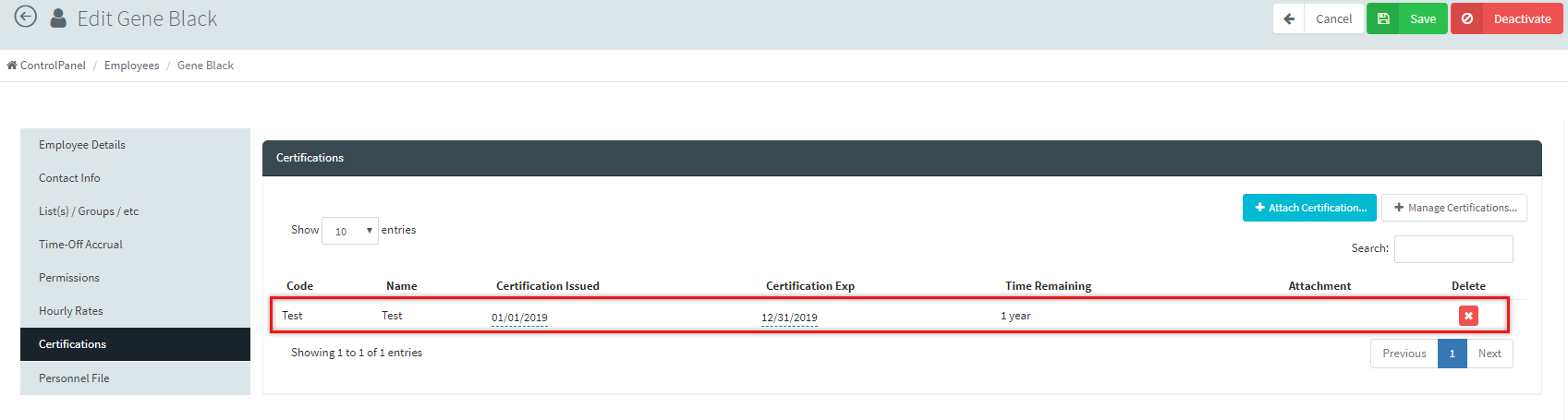Sort by Certification Issued column
The width and height of the screenshot is (1568, 420).
[x=548, y=286]
